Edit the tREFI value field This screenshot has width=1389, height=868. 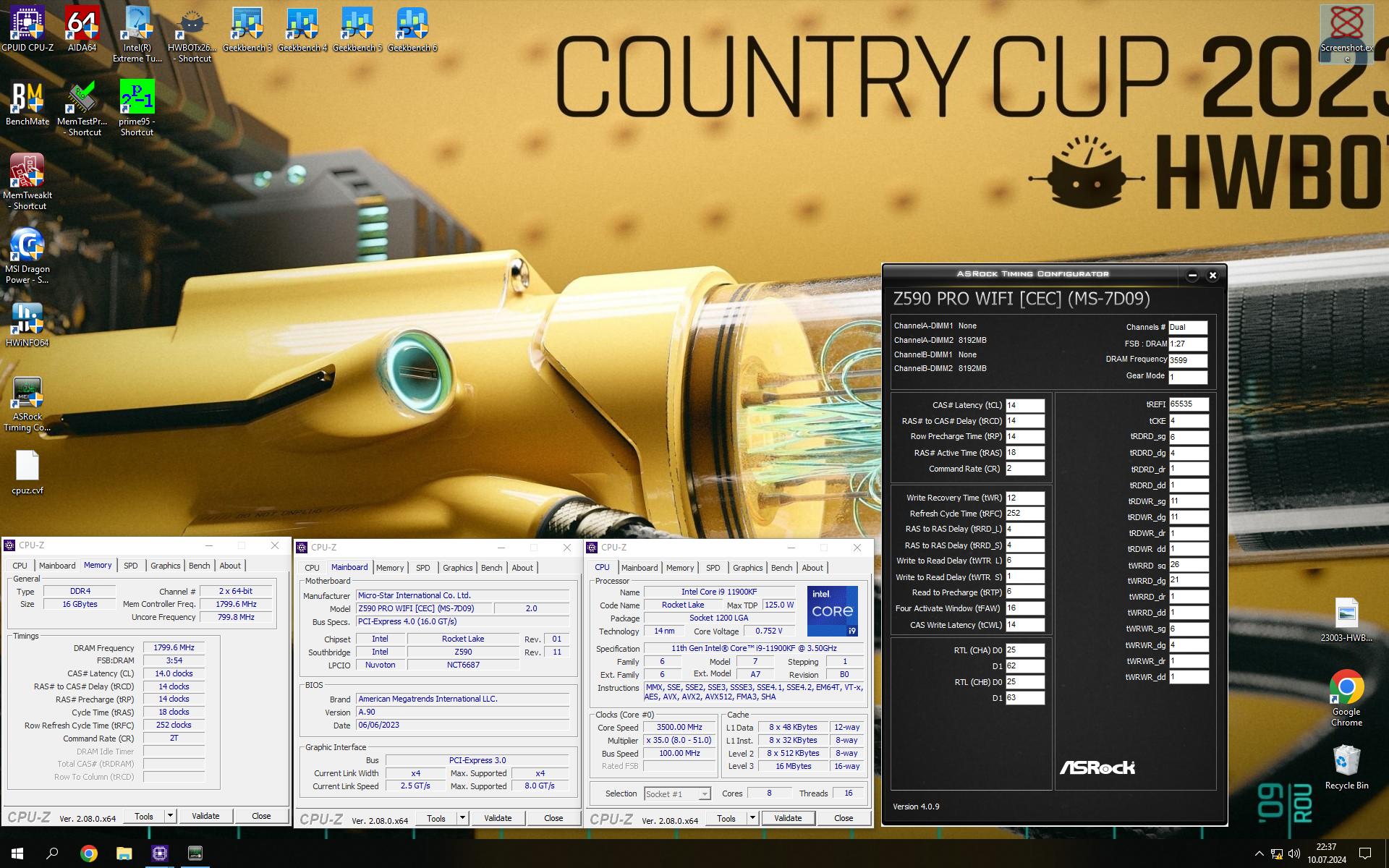1189,404
